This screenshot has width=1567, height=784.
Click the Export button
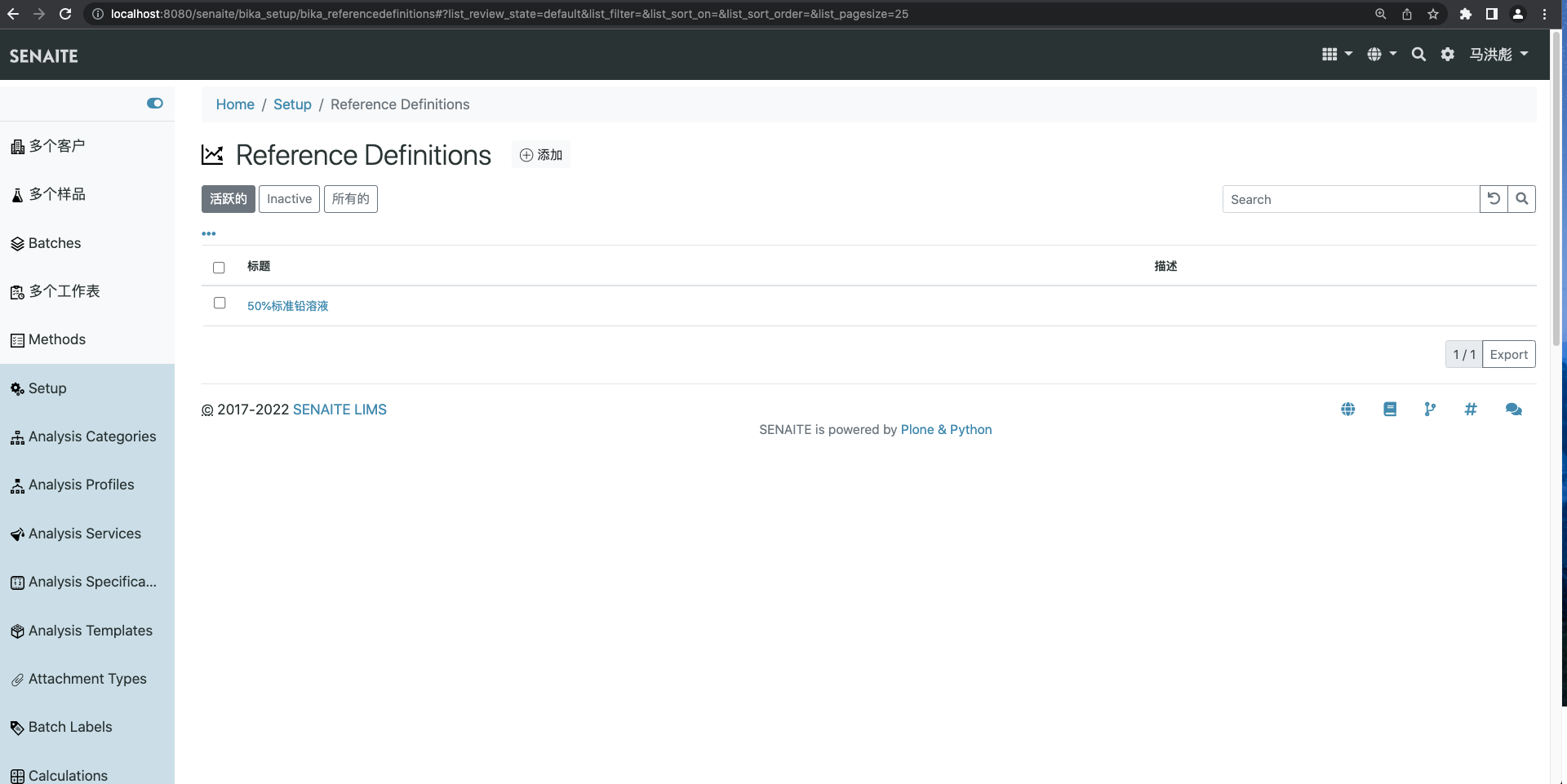coord(1509,354)
